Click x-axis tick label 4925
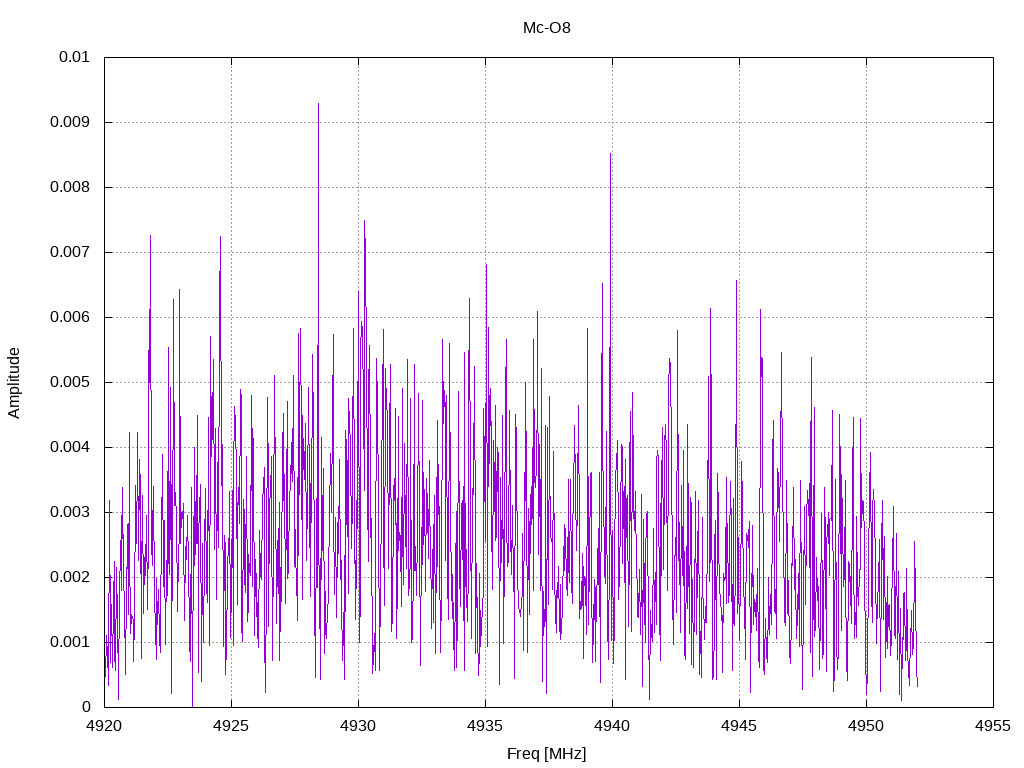This screenshot has height=768, width=1024. (x=231, y=726)
